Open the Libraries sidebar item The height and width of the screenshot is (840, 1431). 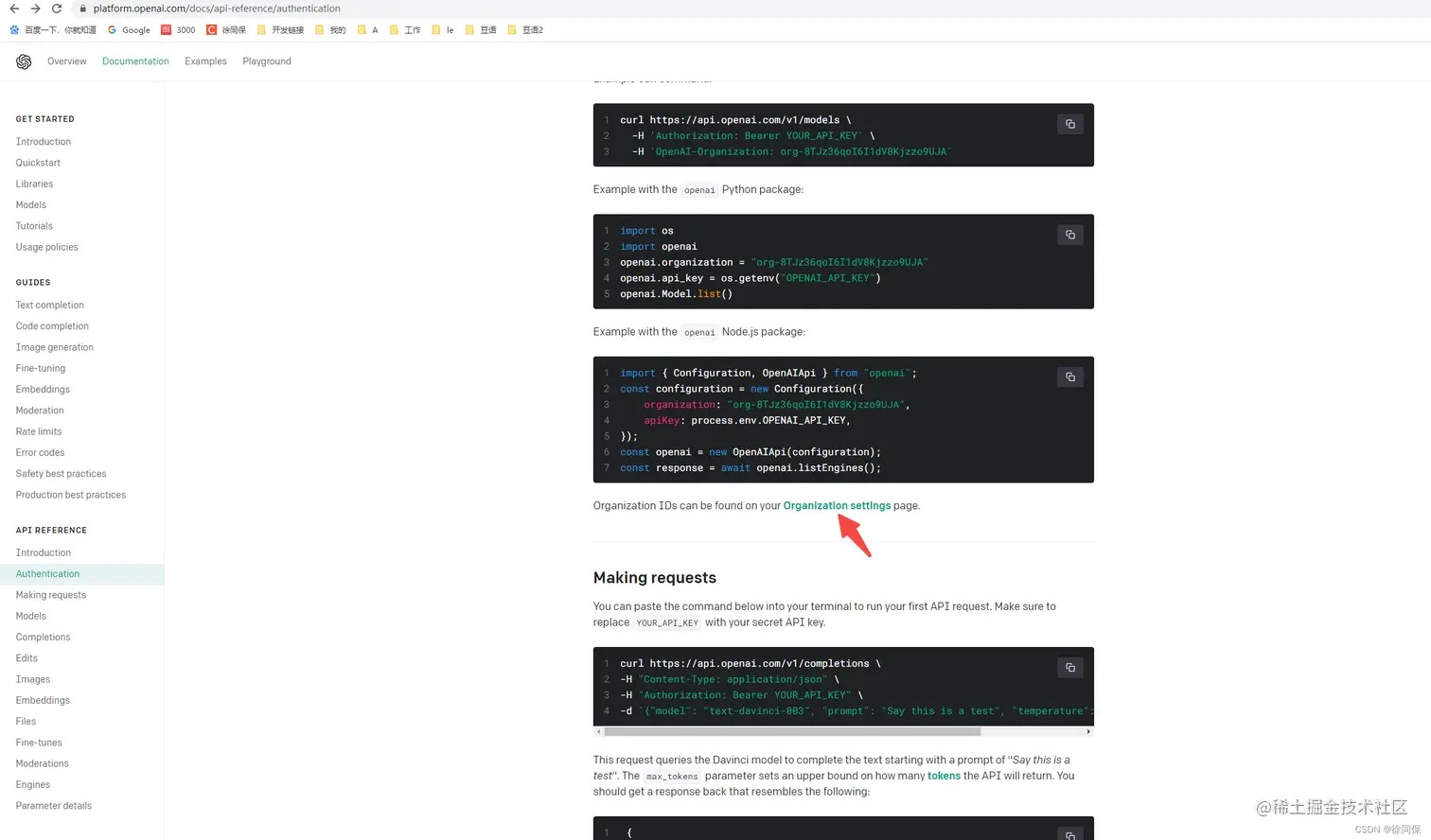(x=34, y=184)
